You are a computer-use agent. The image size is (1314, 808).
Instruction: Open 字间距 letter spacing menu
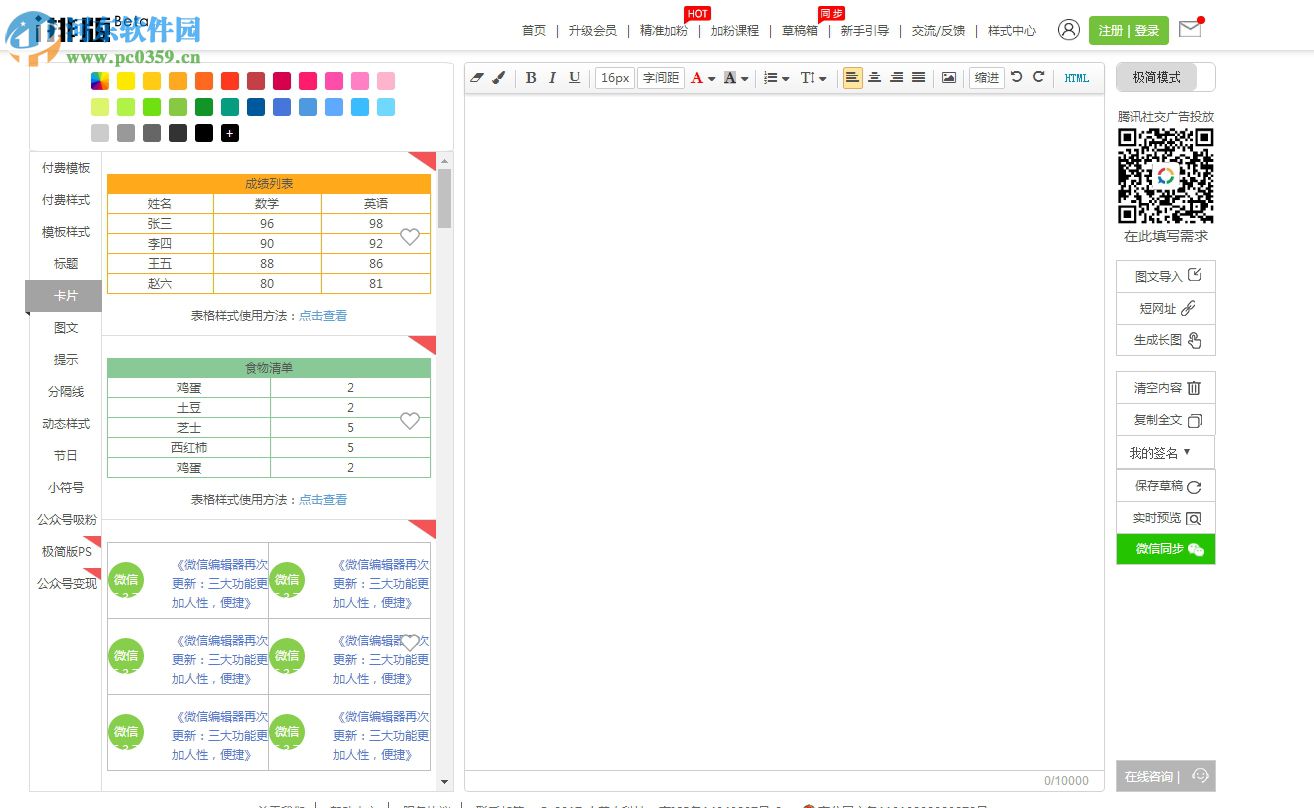661,78
